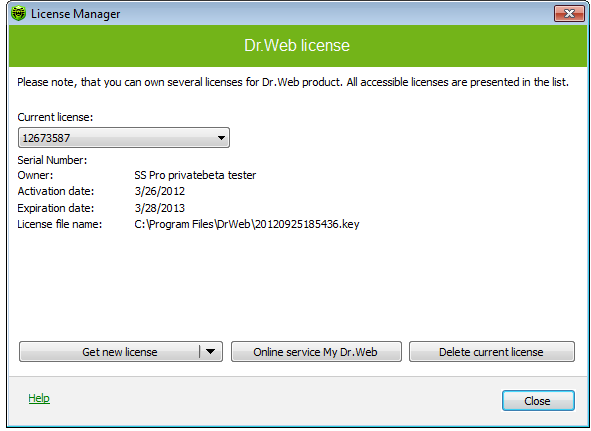Click Delete current license button
This screenshot has width=591, height=431.
point(491,352)
